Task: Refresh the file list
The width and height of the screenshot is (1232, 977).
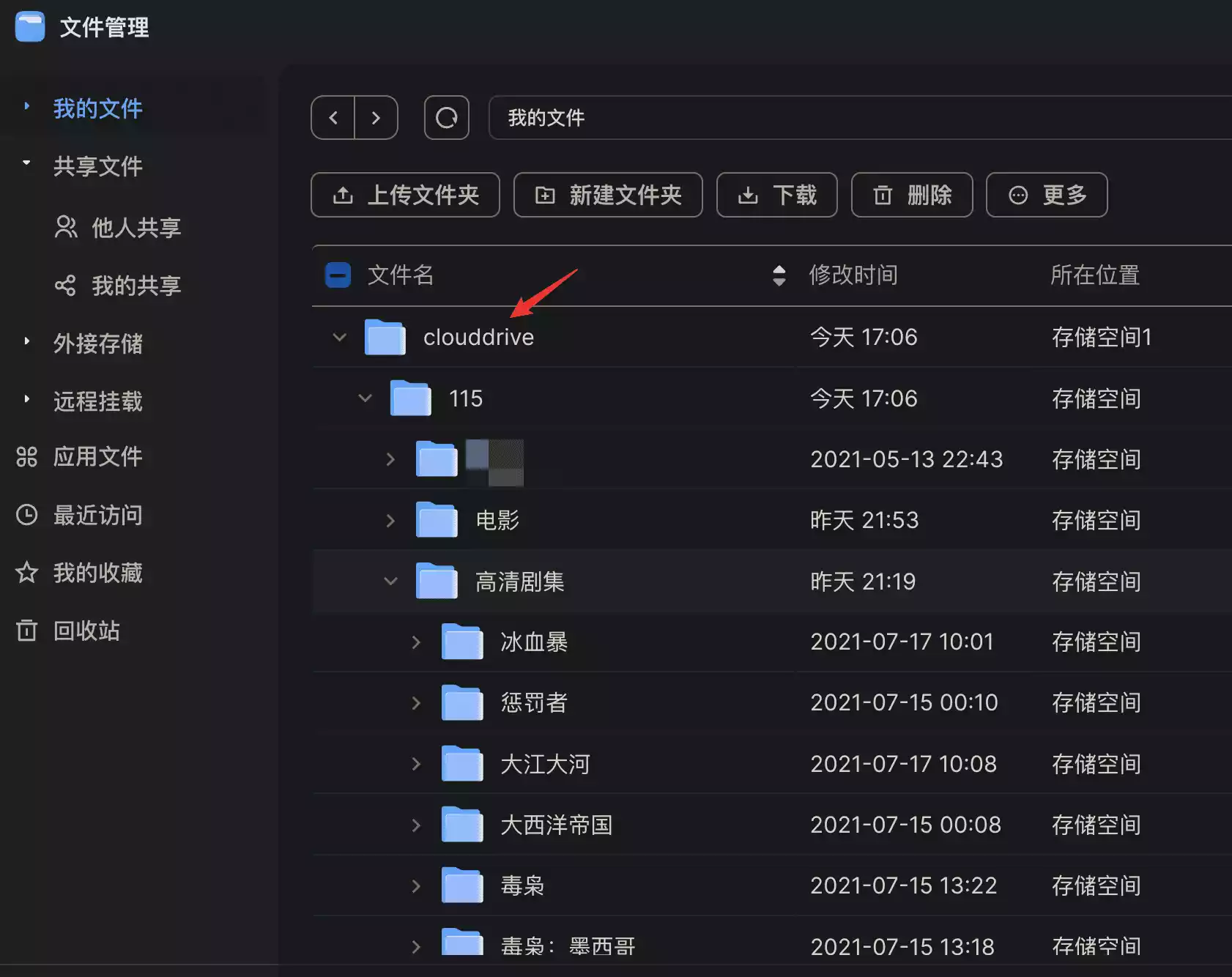Action: 446,117
